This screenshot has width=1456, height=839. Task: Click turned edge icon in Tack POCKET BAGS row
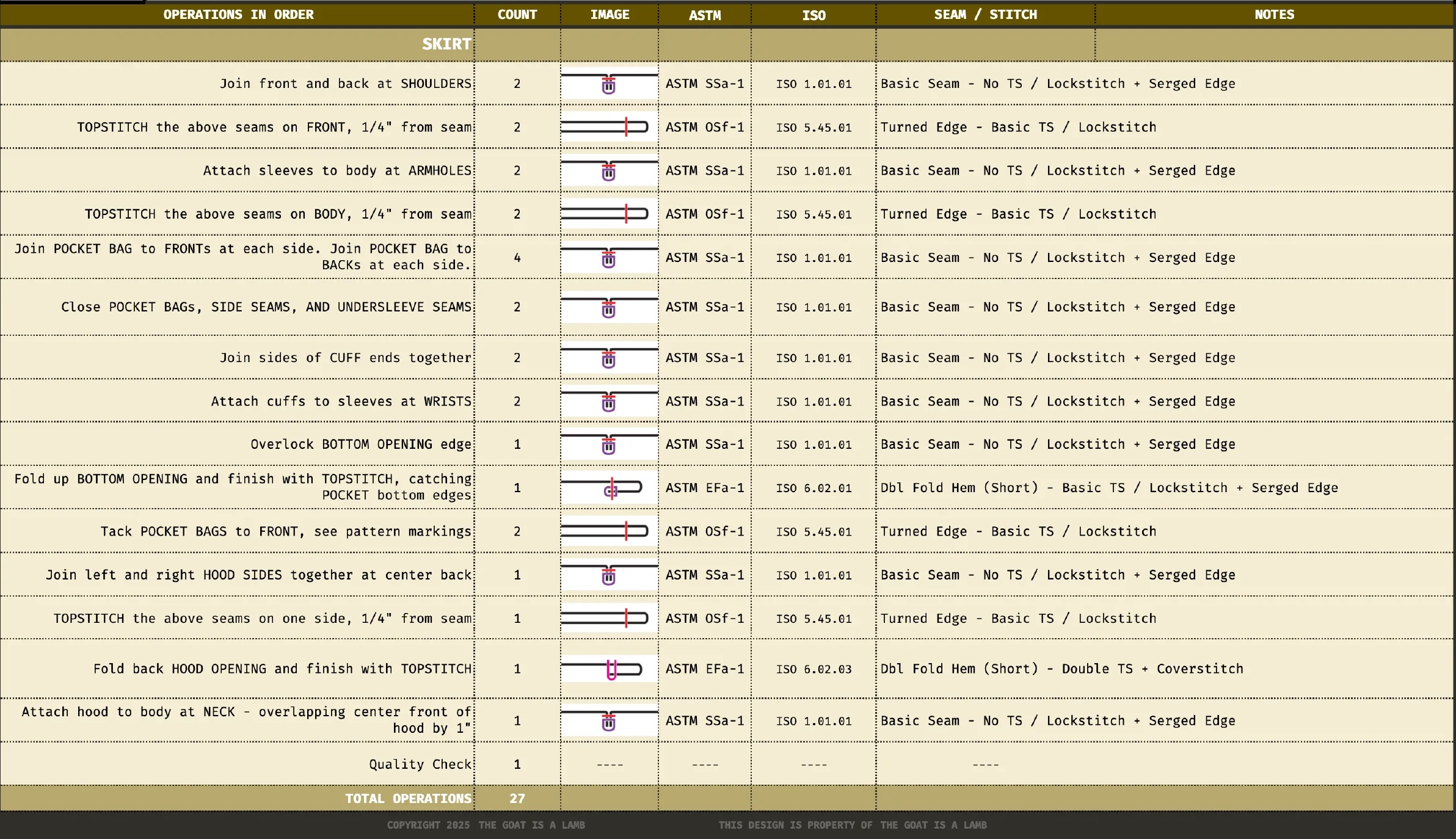pos(609,531)
